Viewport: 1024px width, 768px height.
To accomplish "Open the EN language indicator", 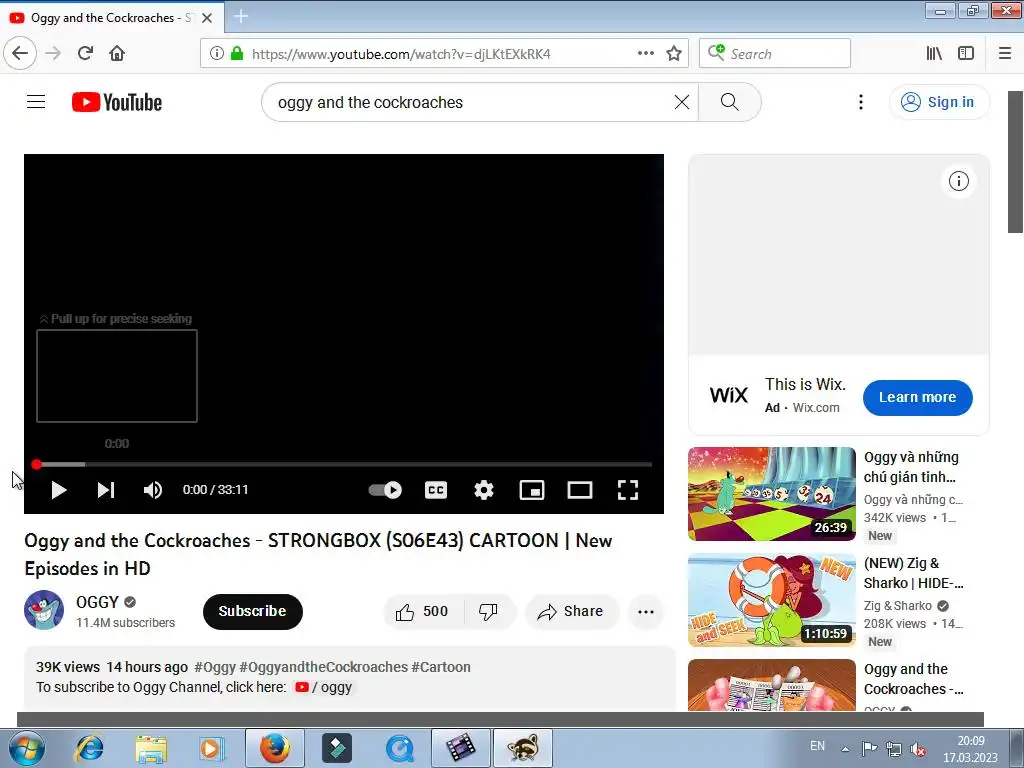I will [817, 746].
